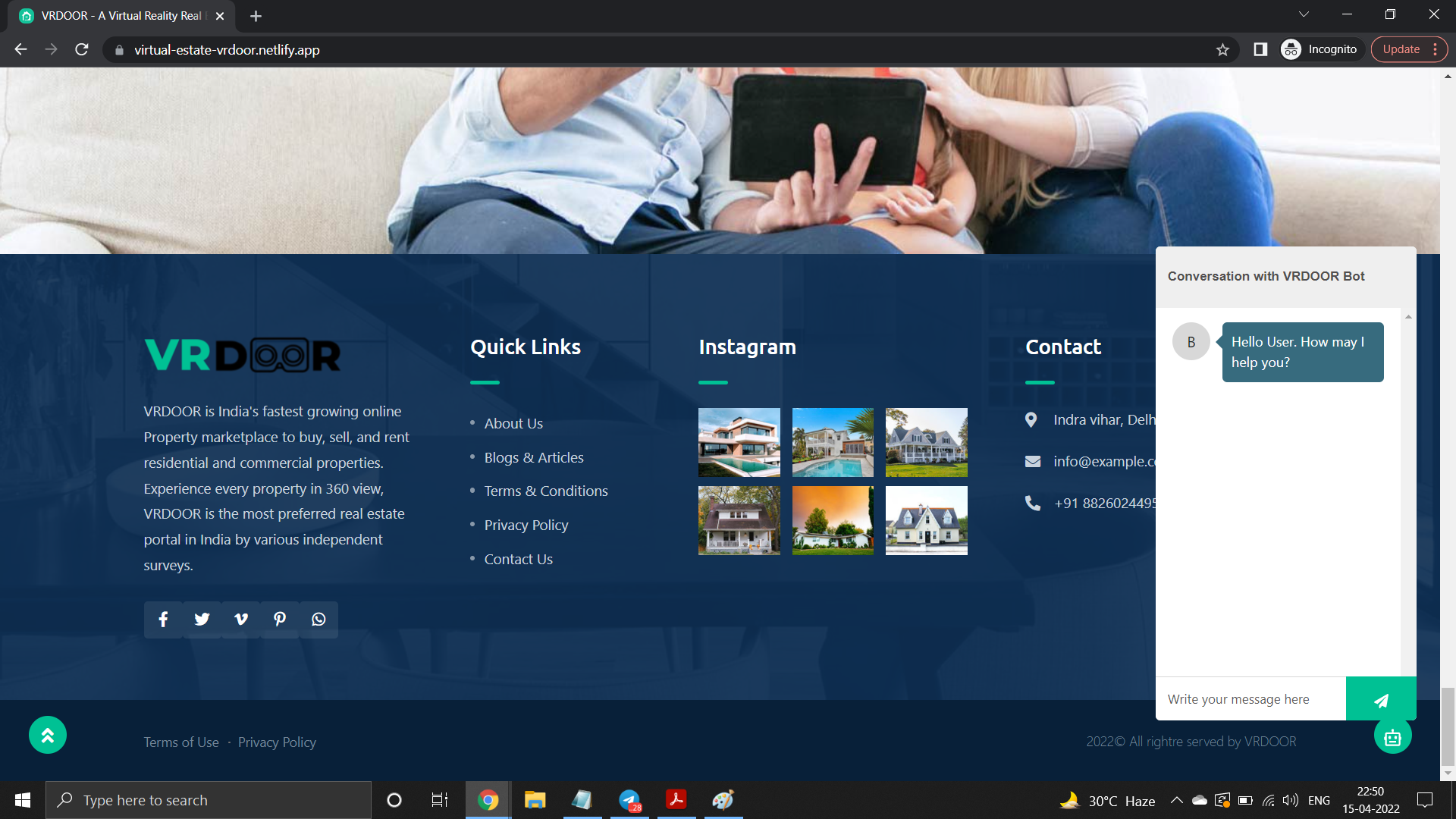Switch to the VRDOOR browser tab
This screenshot has height=819, width=1456.
coord(121,16)
